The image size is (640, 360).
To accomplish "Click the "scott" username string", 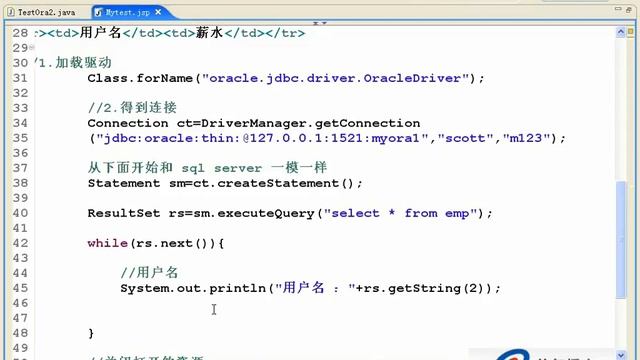I will [x=465, y=138].
